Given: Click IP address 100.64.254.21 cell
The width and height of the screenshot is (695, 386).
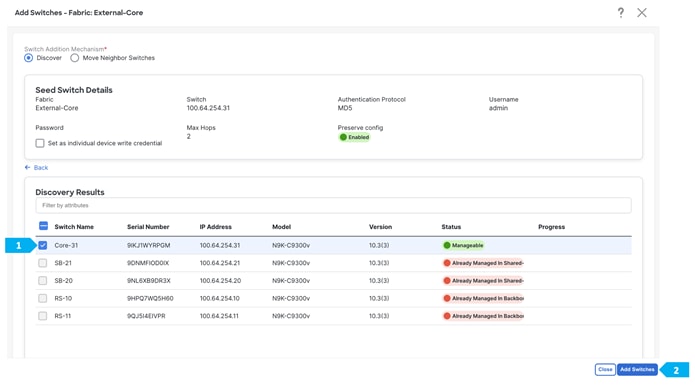Looking at the screenshot, I should 220,263.
